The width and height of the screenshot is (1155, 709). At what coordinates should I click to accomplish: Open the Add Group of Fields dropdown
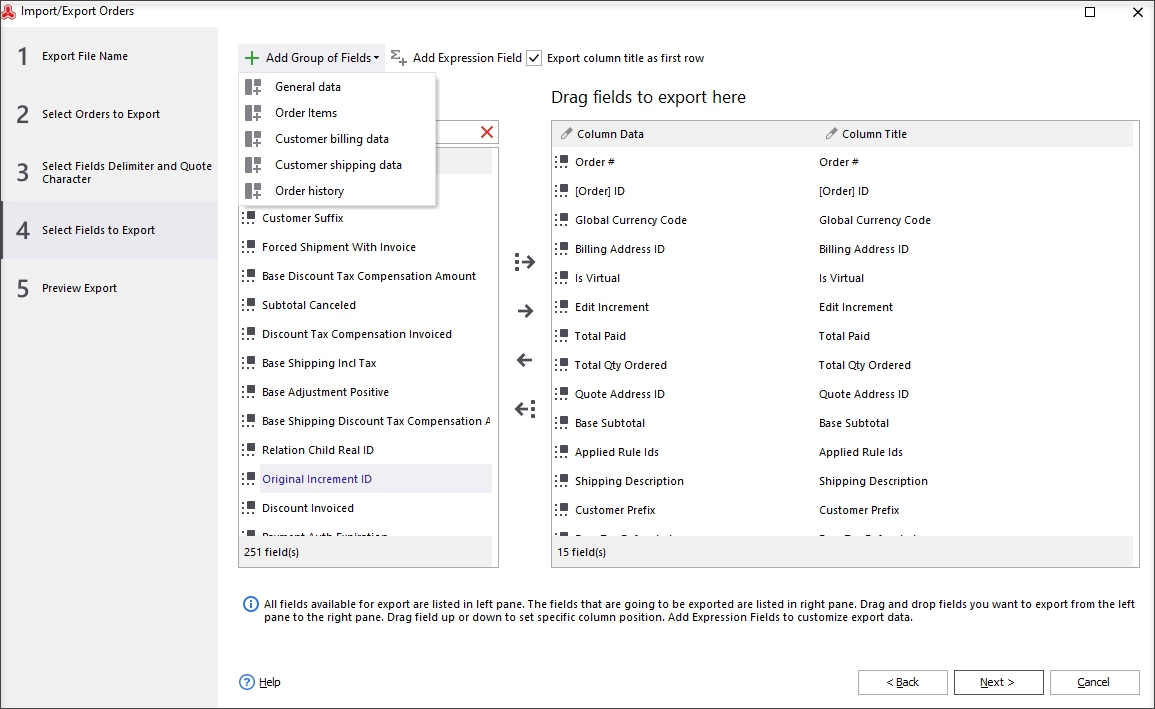[311, 57]
